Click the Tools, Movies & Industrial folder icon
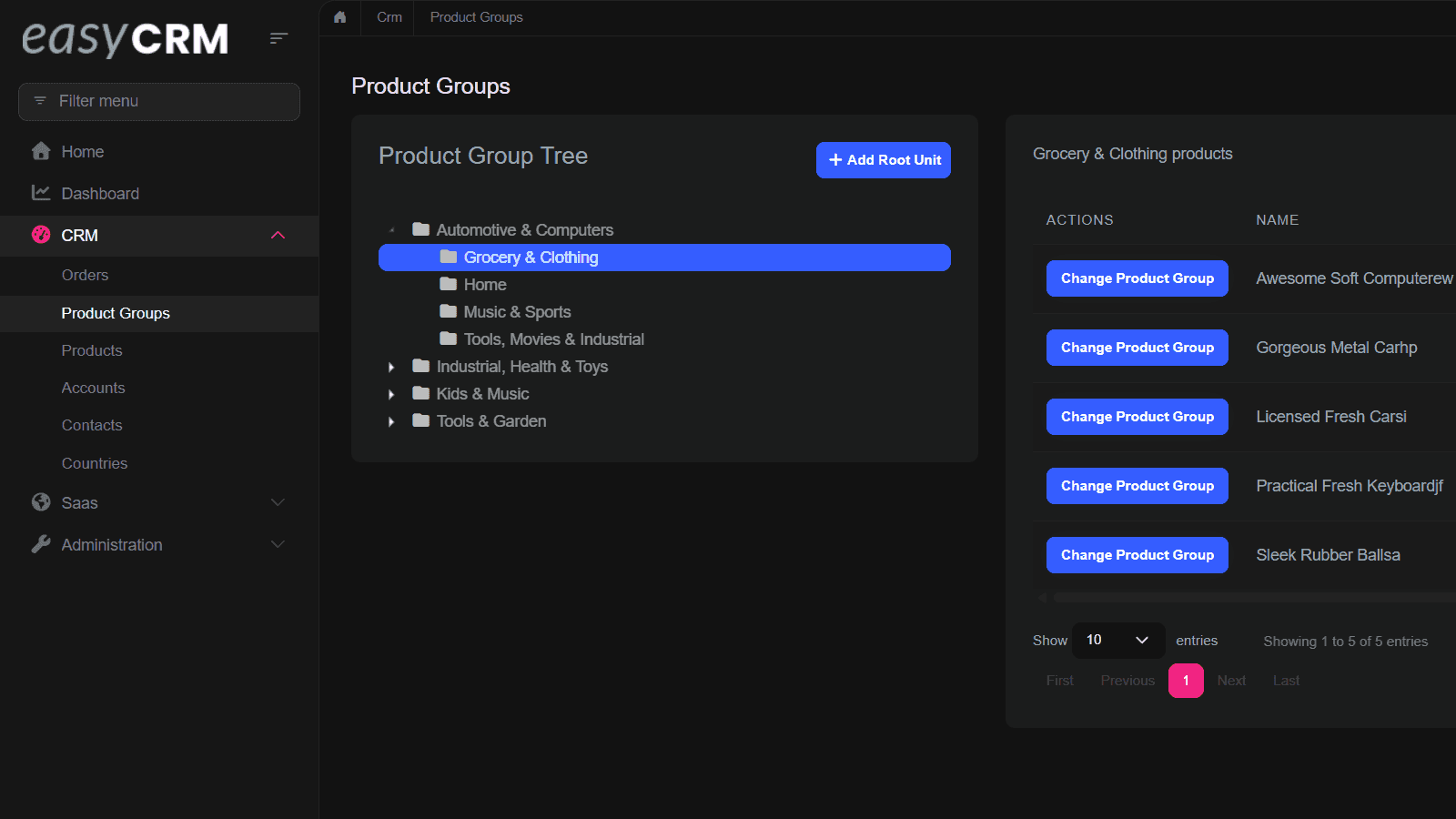The width and height of the screenshot is (1456, 819). click(x=449, y=339)
